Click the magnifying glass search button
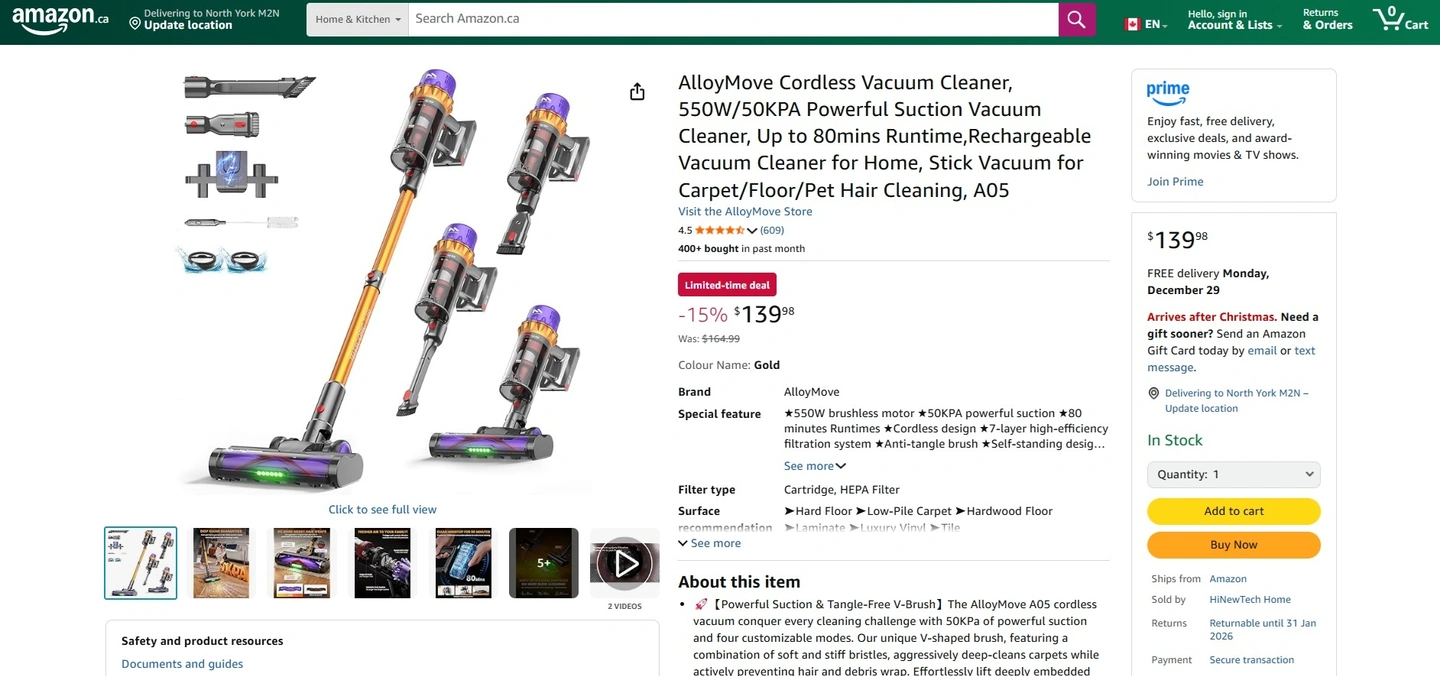Image resolution: width=1440 pixels, height=676 pixels. pos(1076,20)
